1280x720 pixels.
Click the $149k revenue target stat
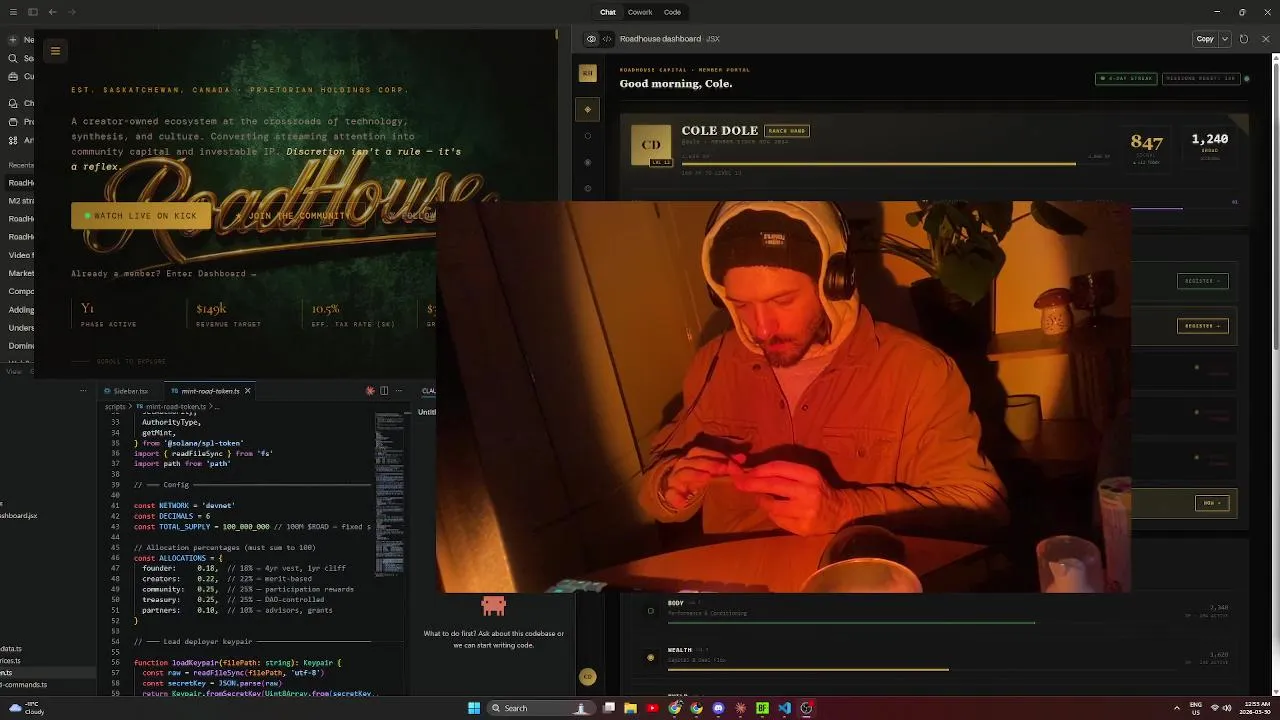tap(228, 315)
